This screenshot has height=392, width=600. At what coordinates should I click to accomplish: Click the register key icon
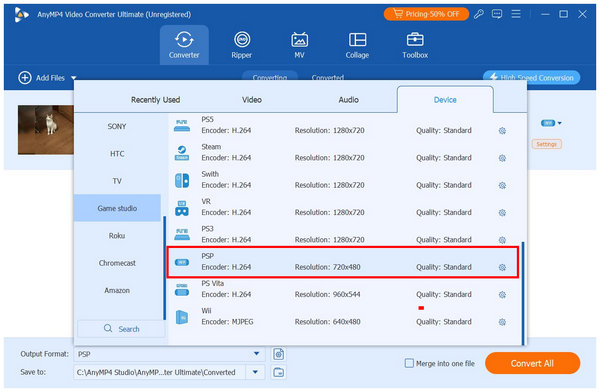(478, 15)
